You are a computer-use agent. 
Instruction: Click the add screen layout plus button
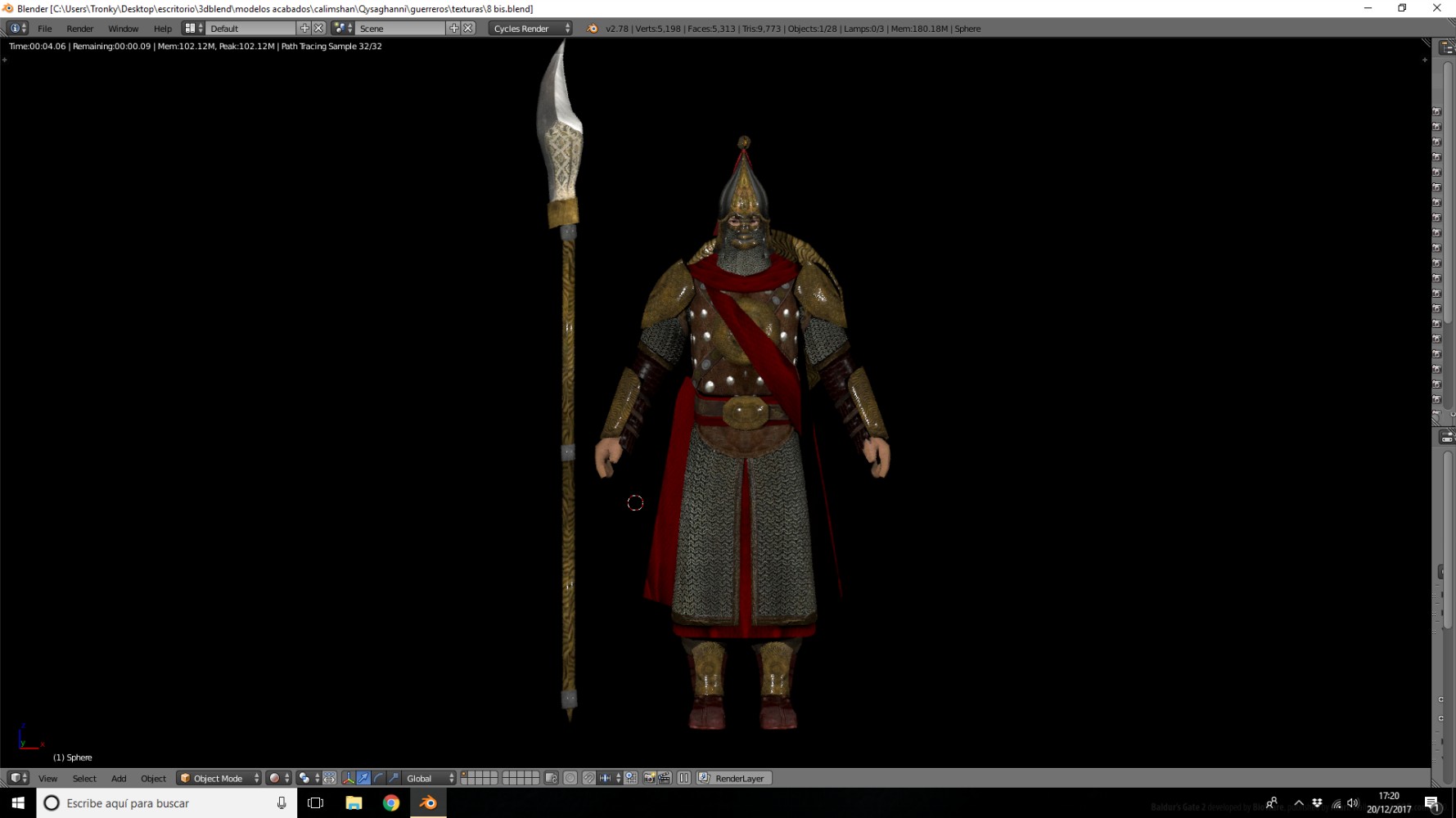[x=304, y=29]
